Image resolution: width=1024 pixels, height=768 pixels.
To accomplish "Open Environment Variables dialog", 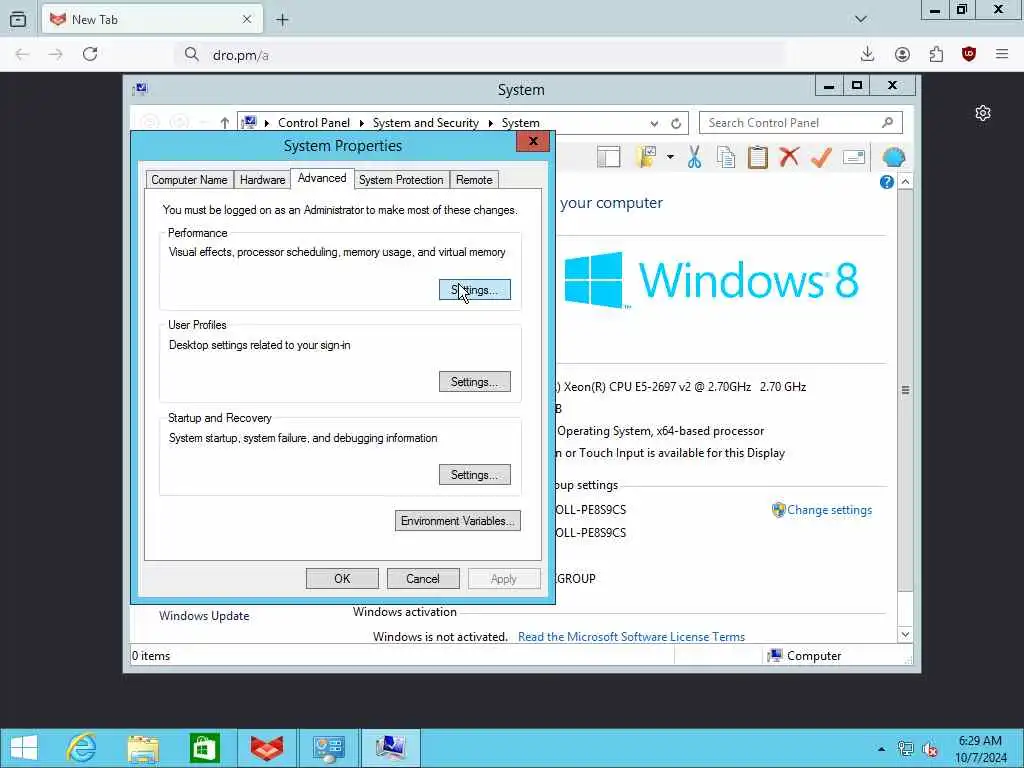I will tap(458, 520).
